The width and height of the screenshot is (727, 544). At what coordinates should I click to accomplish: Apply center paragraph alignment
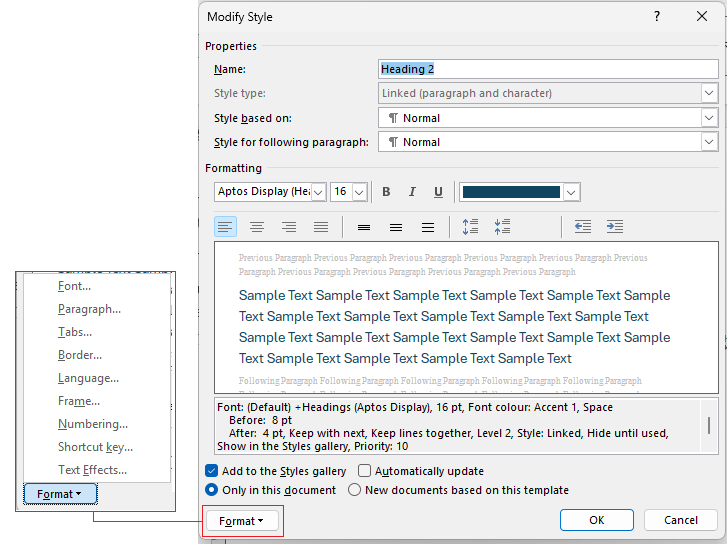pos(257,227)
